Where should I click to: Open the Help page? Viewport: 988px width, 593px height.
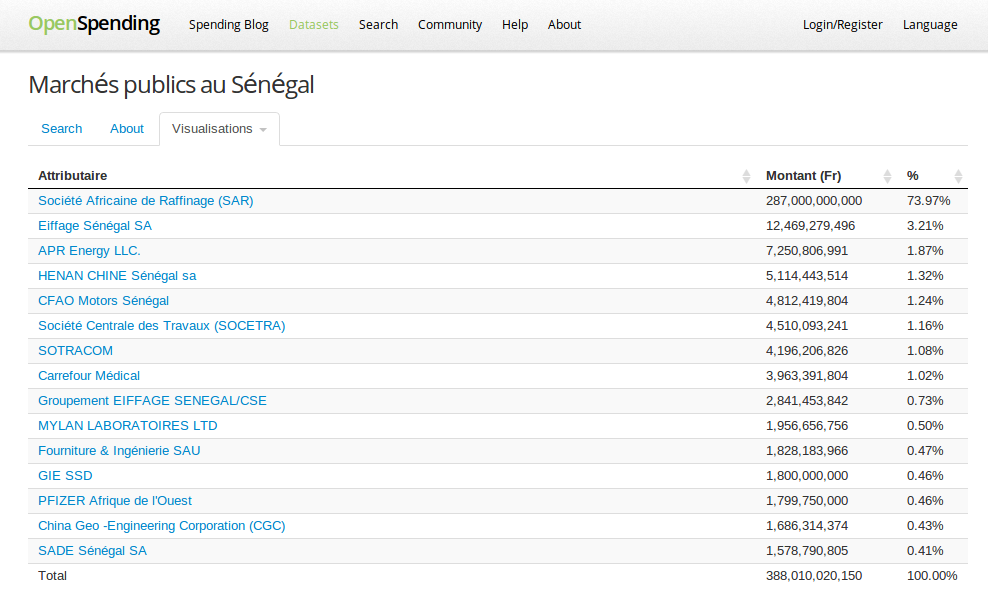point(514,24)
